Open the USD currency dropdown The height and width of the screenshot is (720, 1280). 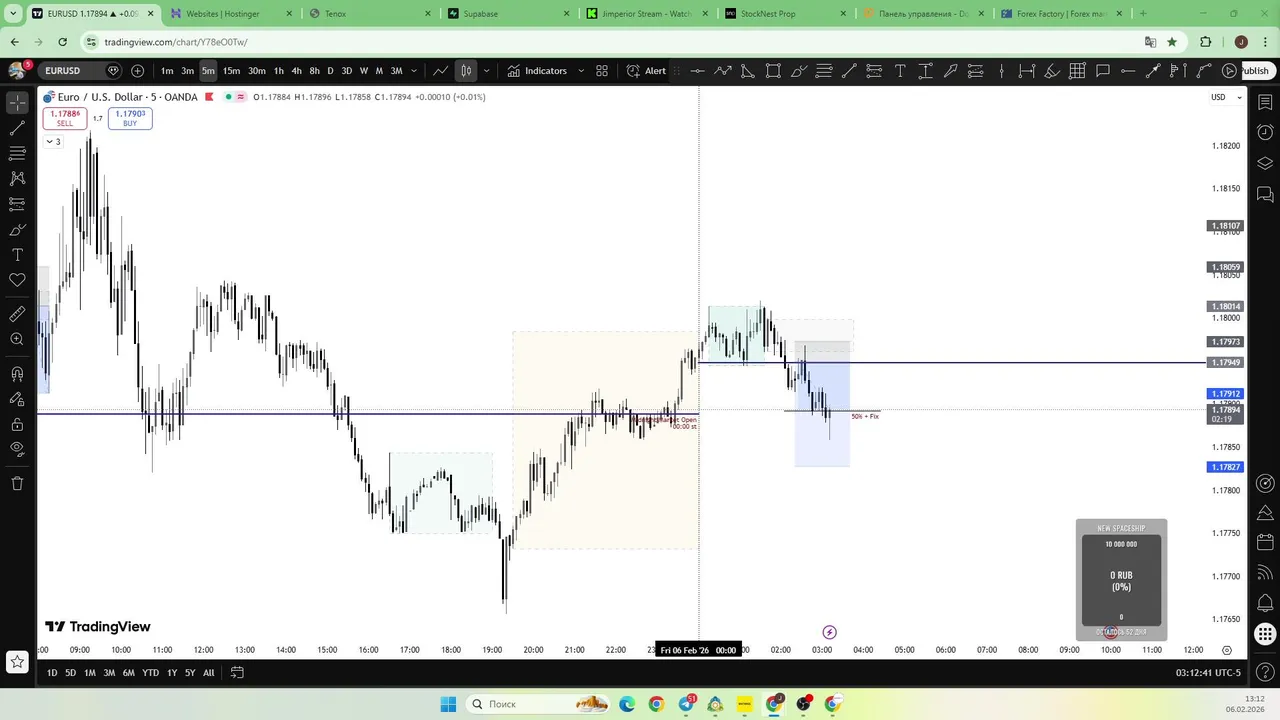coord(1226,97)
